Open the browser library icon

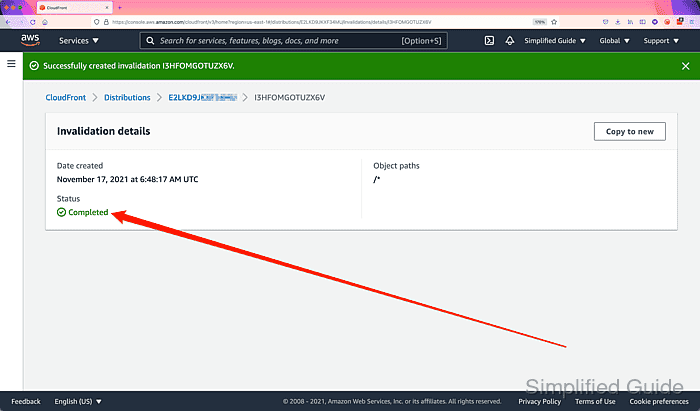coord(630,22)
